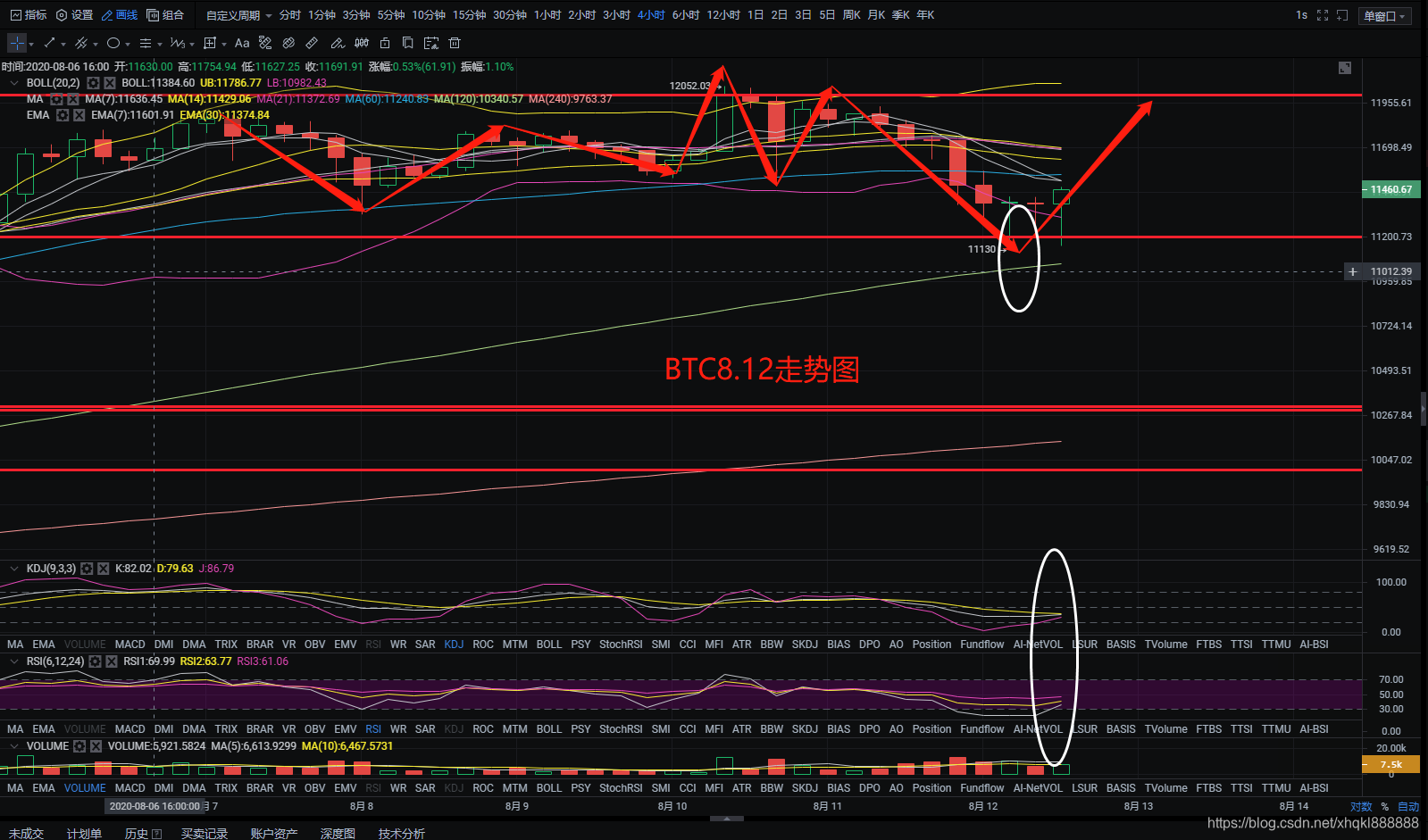Image resolution: width=1428 pixels, height=840 pixels.
Task: Delete drawings with the trash icon
Action: [455, 43]
